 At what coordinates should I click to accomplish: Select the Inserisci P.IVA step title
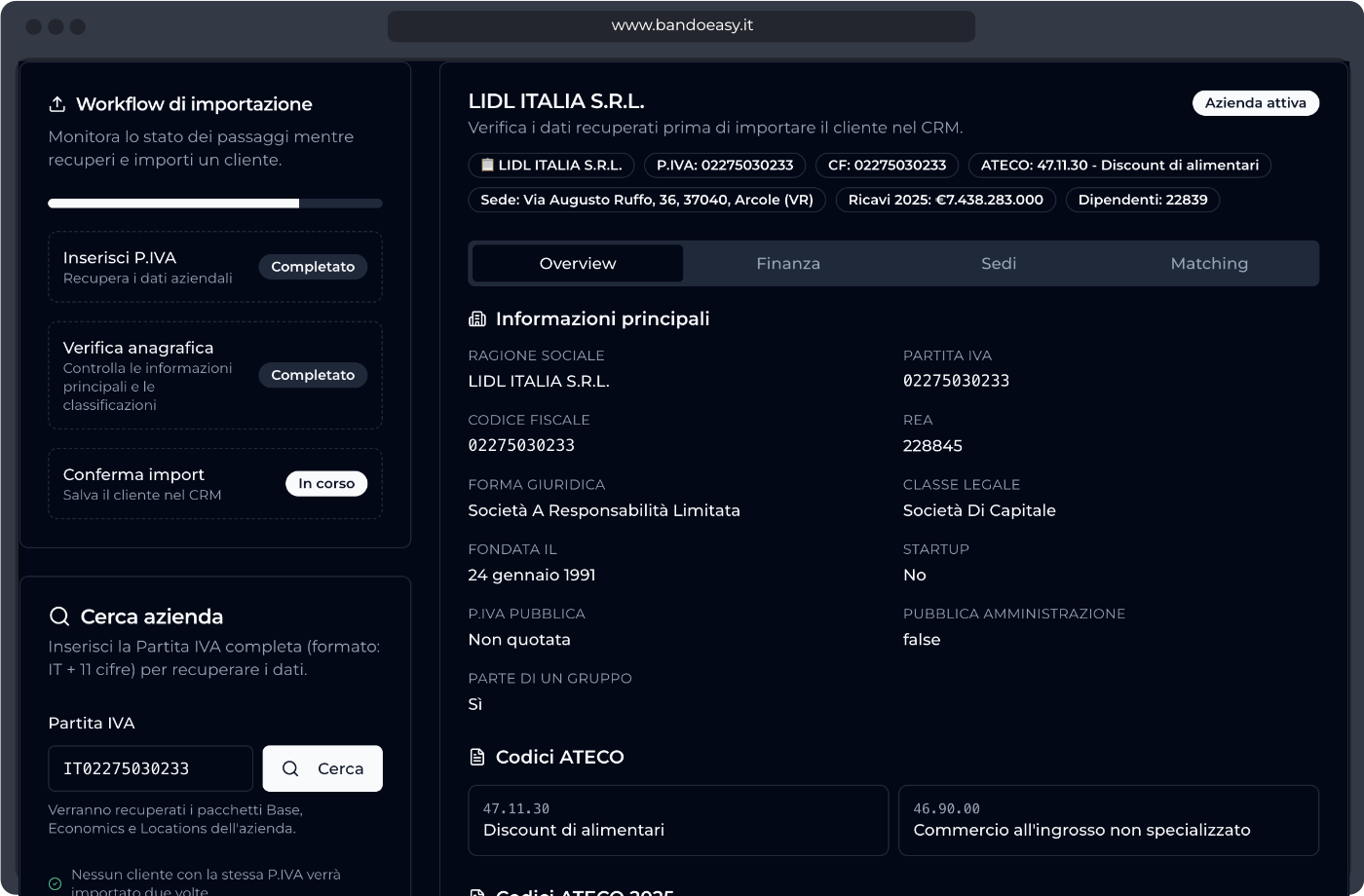pos(120,258)
